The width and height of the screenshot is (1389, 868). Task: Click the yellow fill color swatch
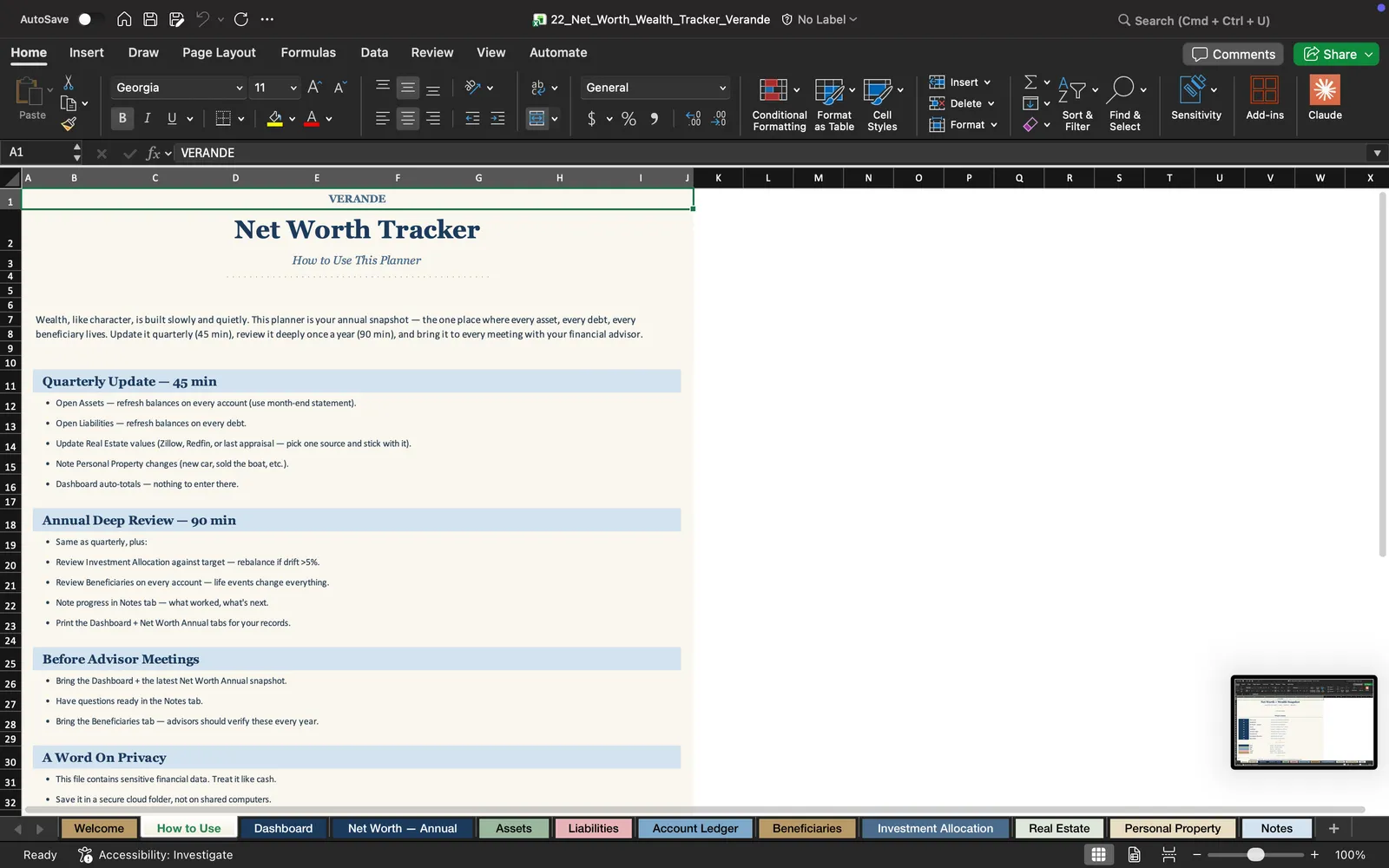tap(274, 119)
